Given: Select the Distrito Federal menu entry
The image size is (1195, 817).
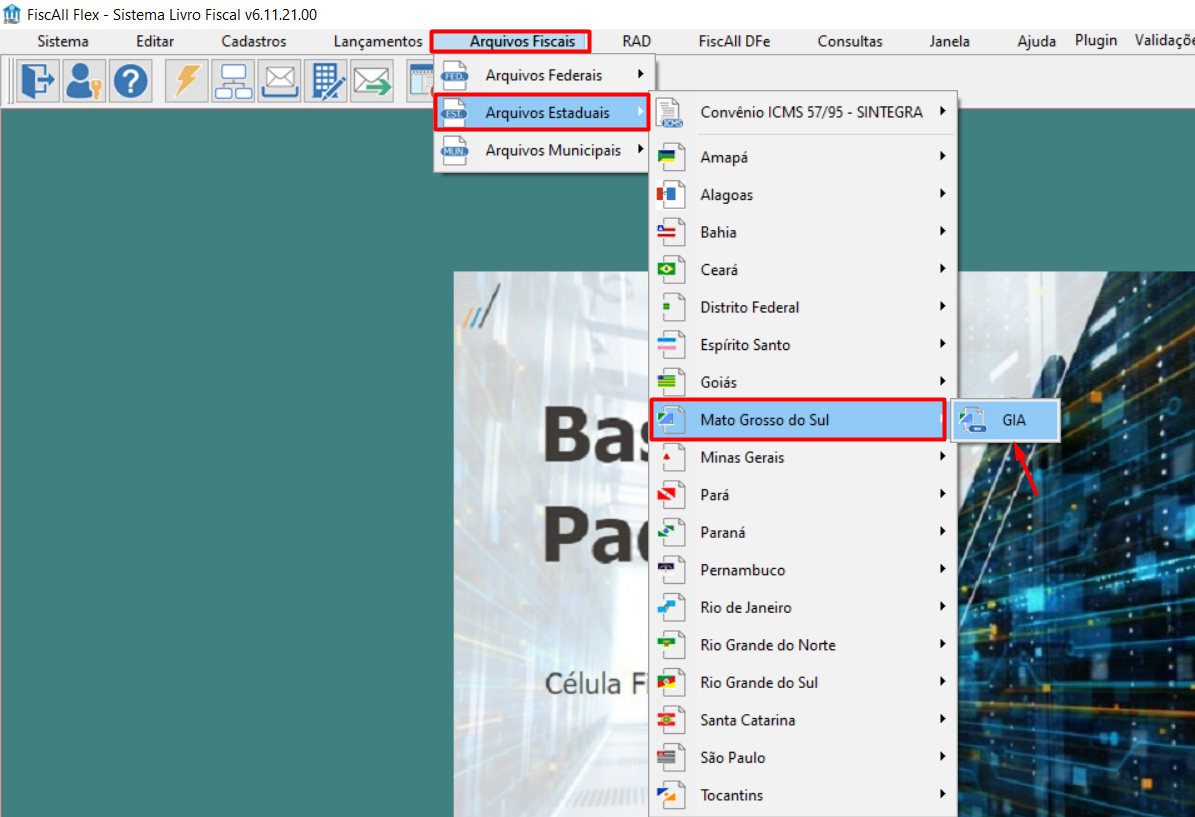Looking at the screenshot, I should pos(803,306).
